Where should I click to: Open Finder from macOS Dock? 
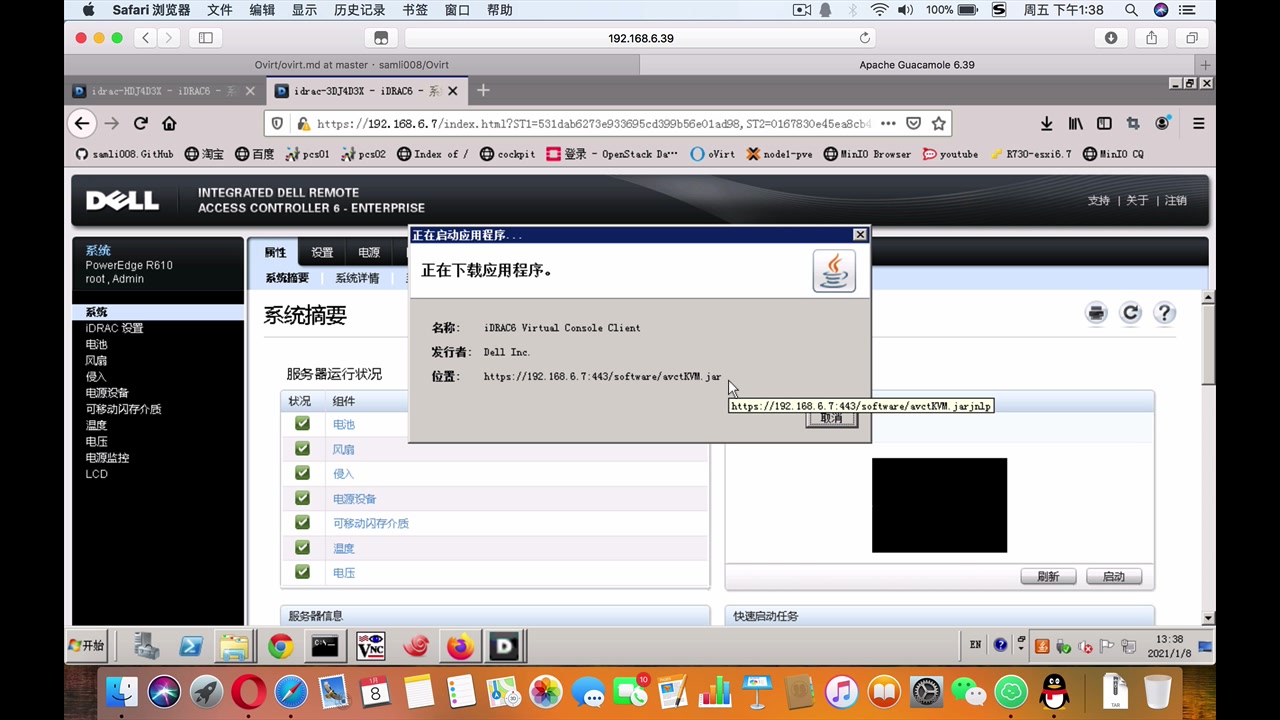(122, 691)
